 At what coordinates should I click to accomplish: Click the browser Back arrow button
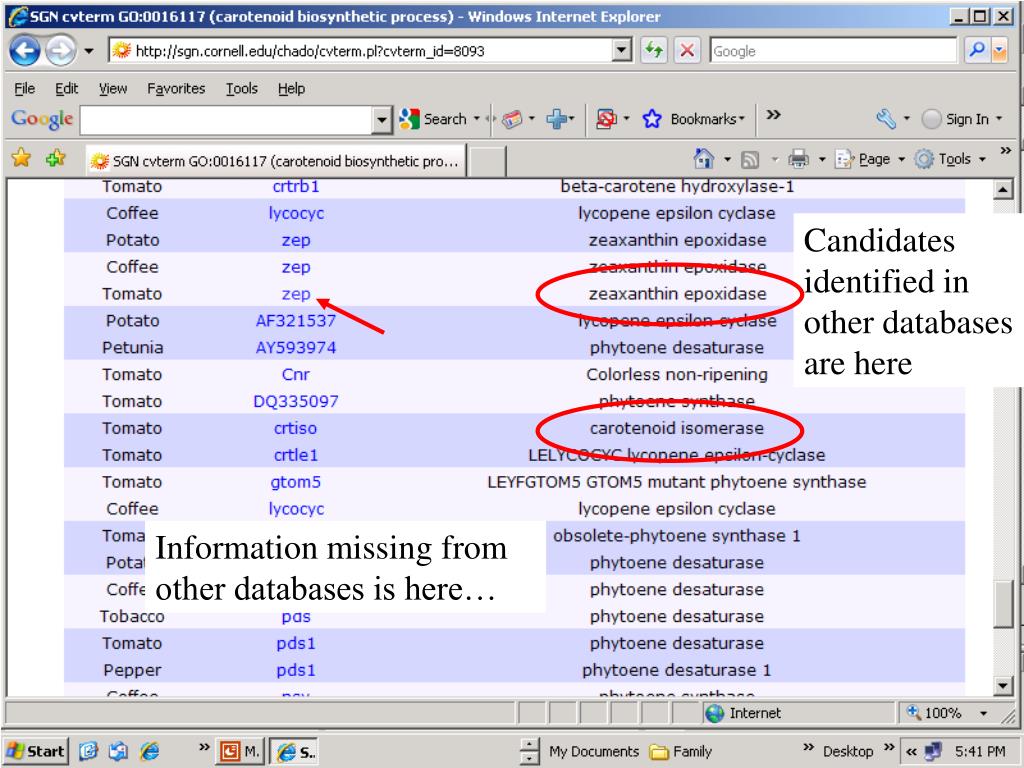pos(25,51)
